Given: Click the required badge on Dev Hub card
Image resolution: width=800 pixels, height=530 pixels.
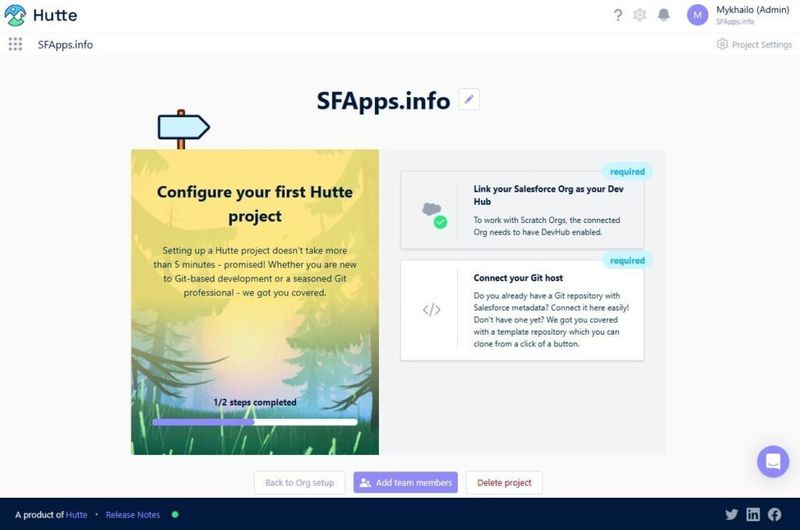Looking at the screenshot, I should [x=627, y=172].
